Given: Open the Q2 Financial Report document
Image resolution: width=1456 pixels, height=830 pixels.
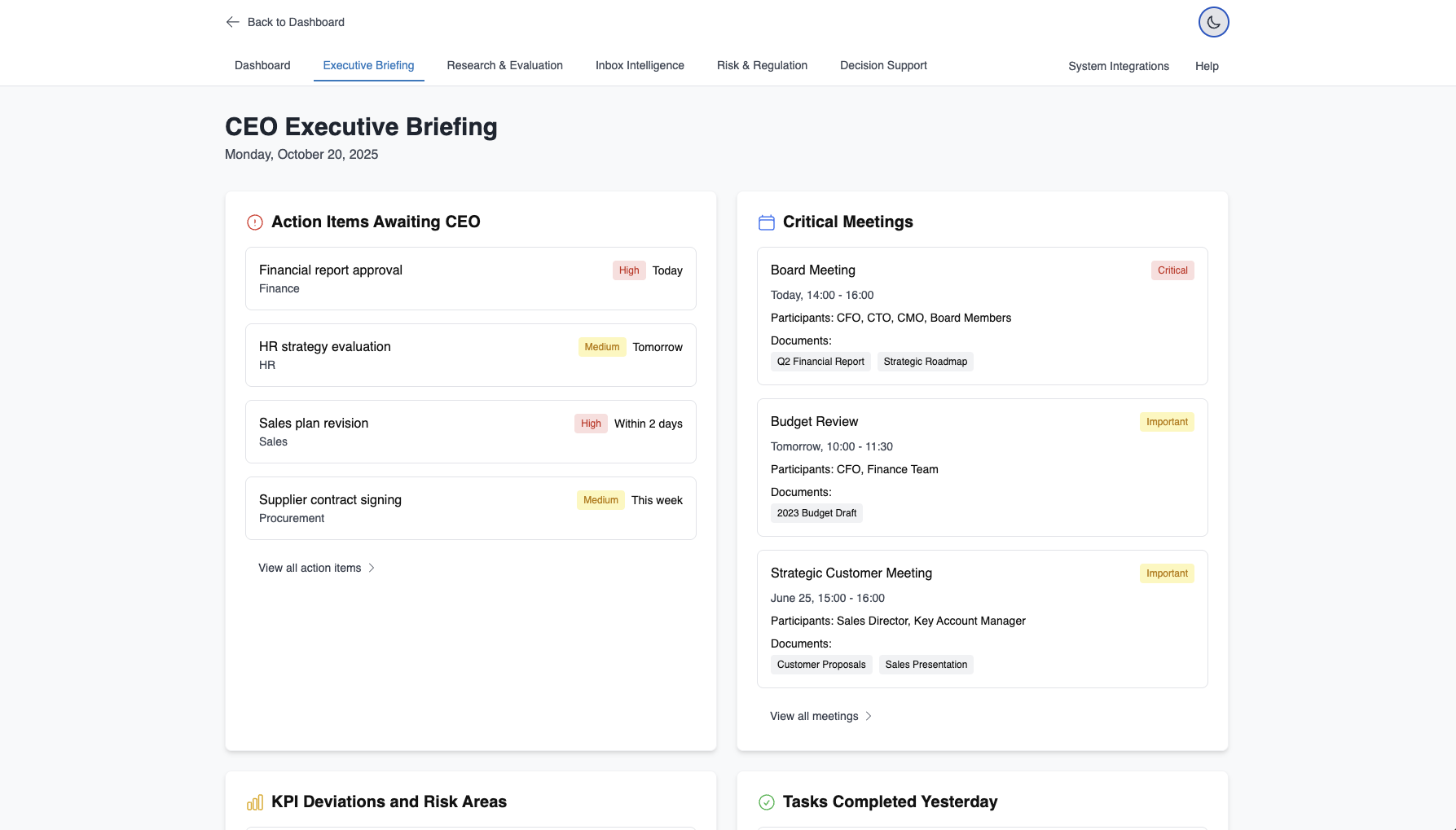Looking at the screenshot, I should pos(820,362).
